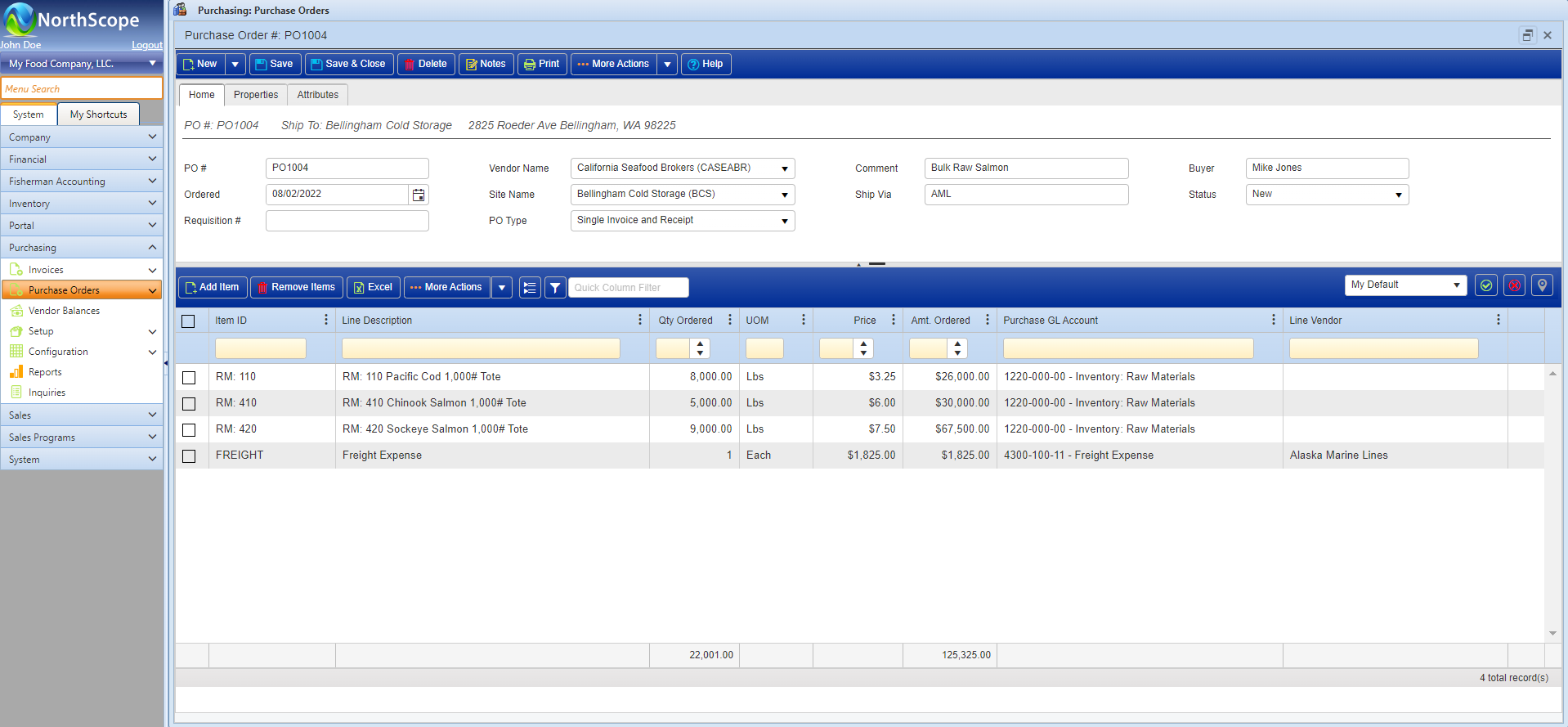The width and height of the screenshot is (1568, 727).
Task: Click the map pin icon in grid toolbar
Action: (1542, 285)
